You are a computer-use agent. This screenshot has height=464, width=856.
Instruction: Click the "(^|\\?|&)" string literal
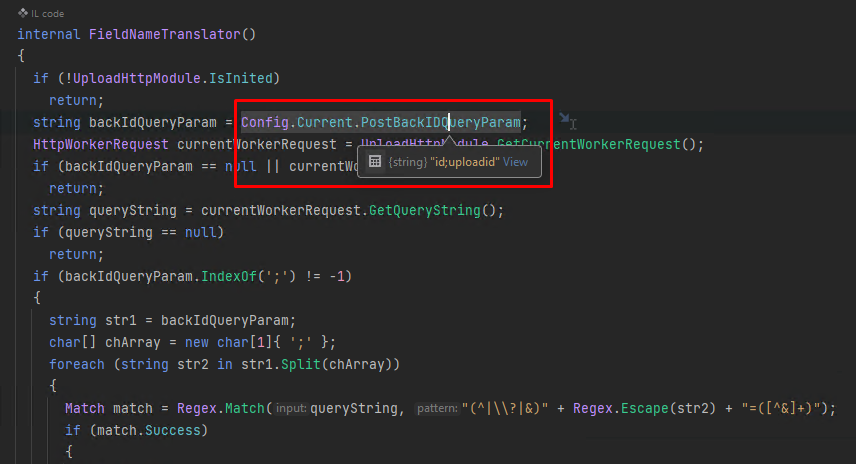point(505,409)
